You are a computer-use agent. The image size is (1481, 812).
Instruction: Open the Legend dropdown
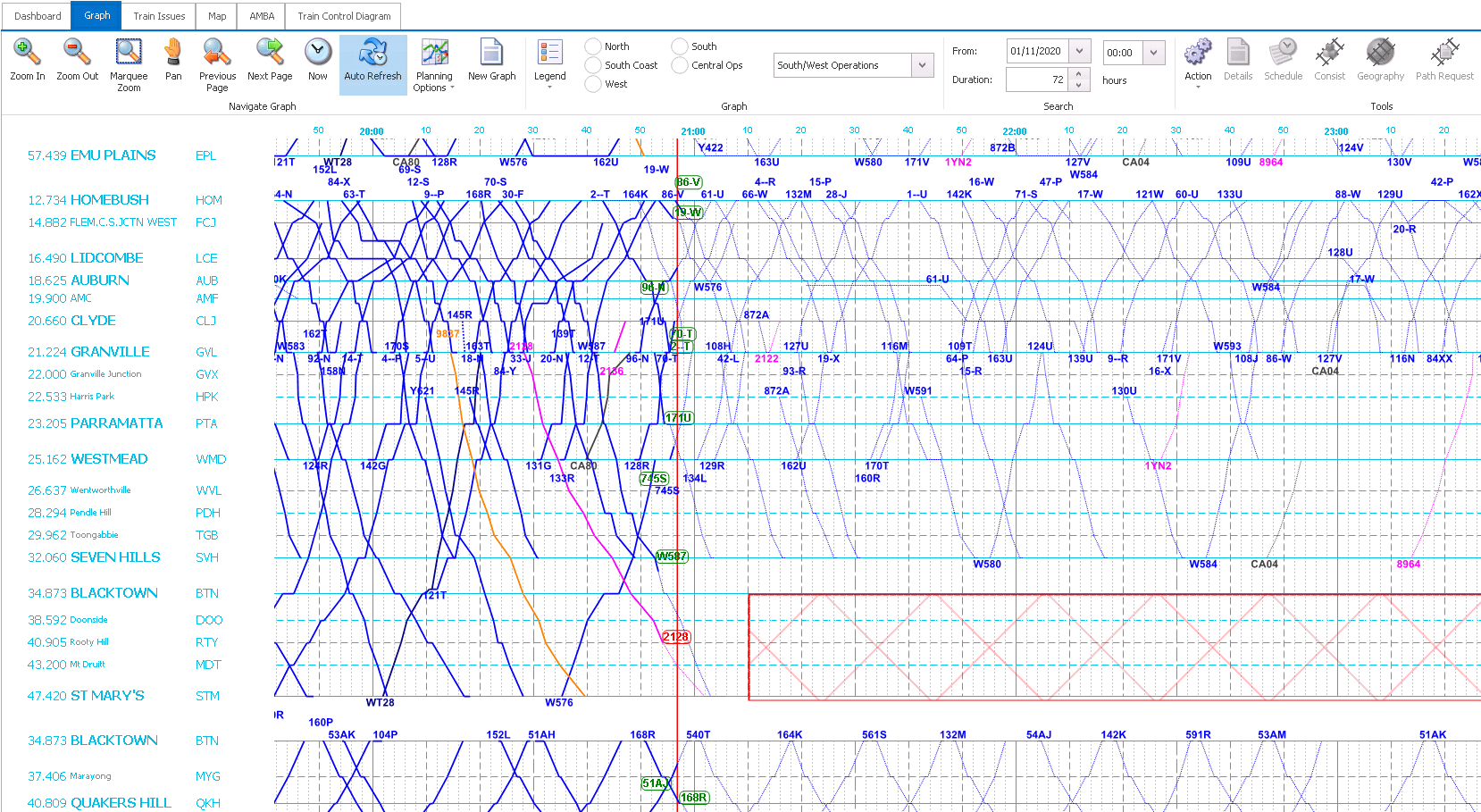[549, 61]
